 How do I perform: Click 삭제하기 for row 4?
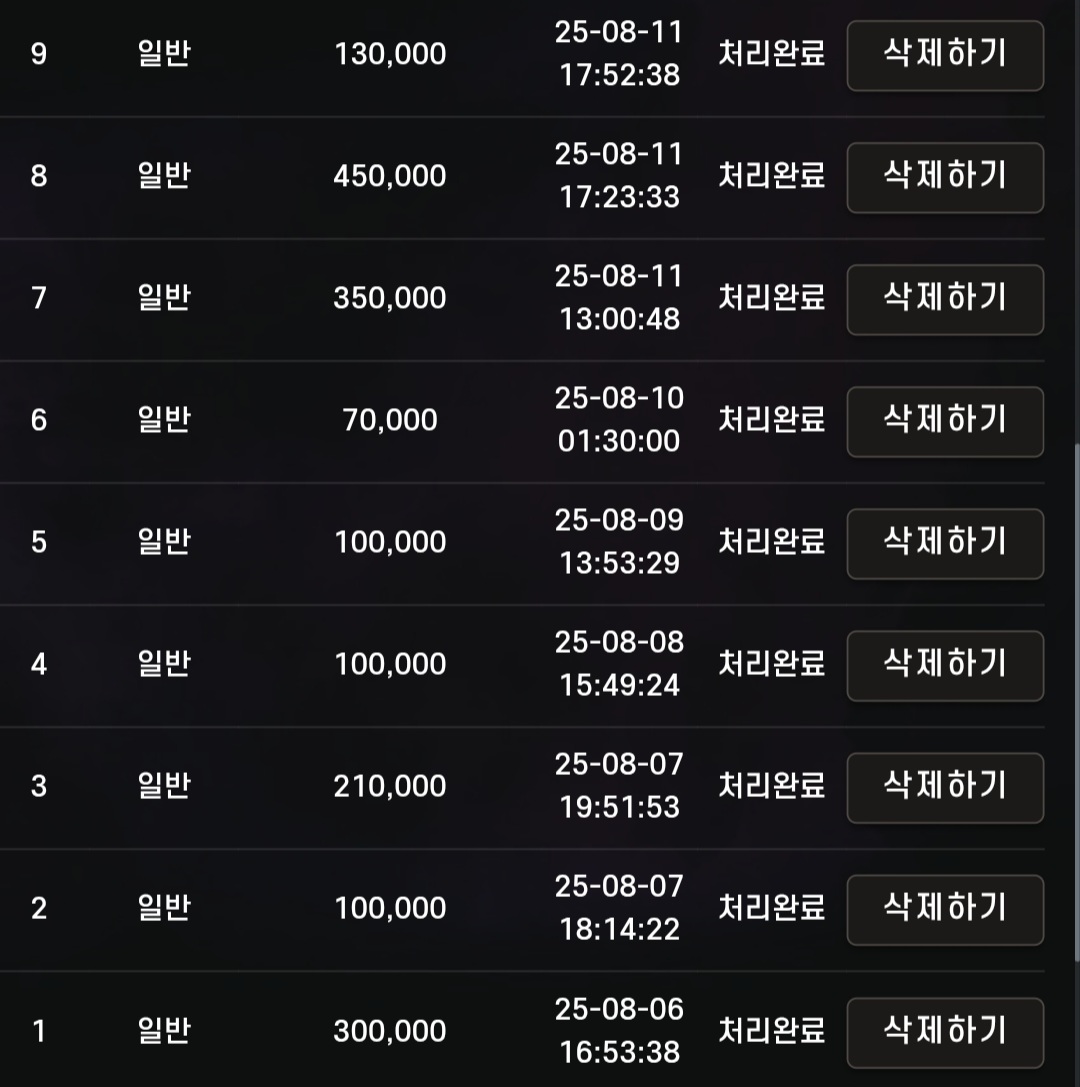945,666
